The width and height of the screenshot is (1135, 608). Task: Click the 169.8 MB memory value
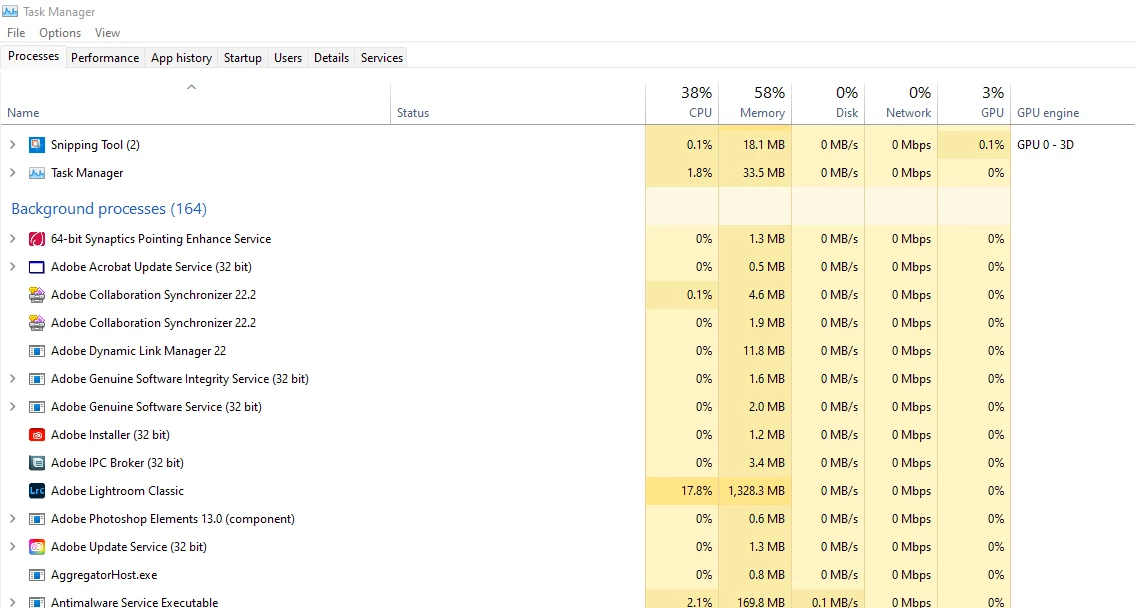(761, 602)
